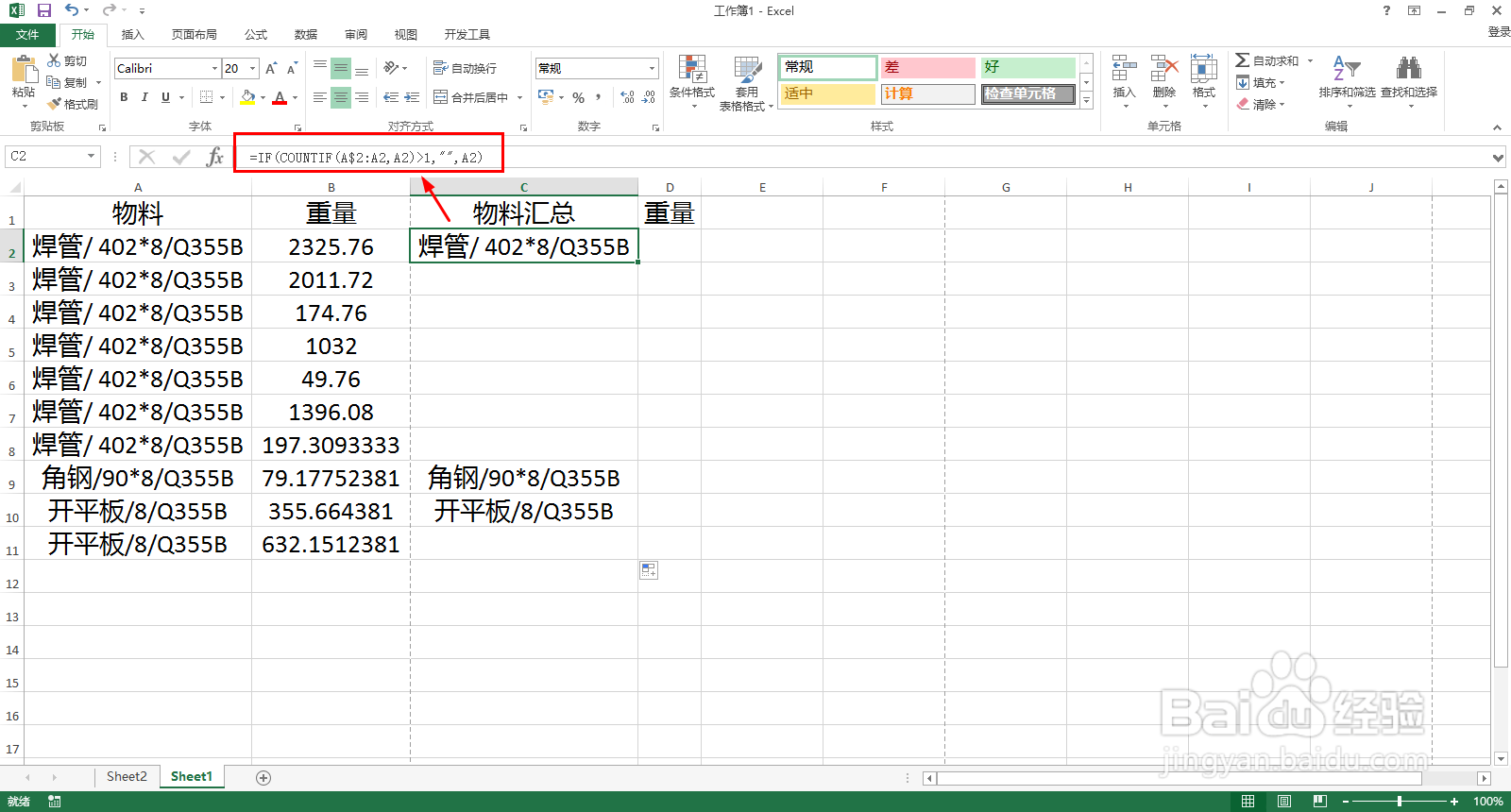This screenshot has height=812, width=1511.
Task: Click the AutoSum sigma icon
Action: pos(1243,60)
